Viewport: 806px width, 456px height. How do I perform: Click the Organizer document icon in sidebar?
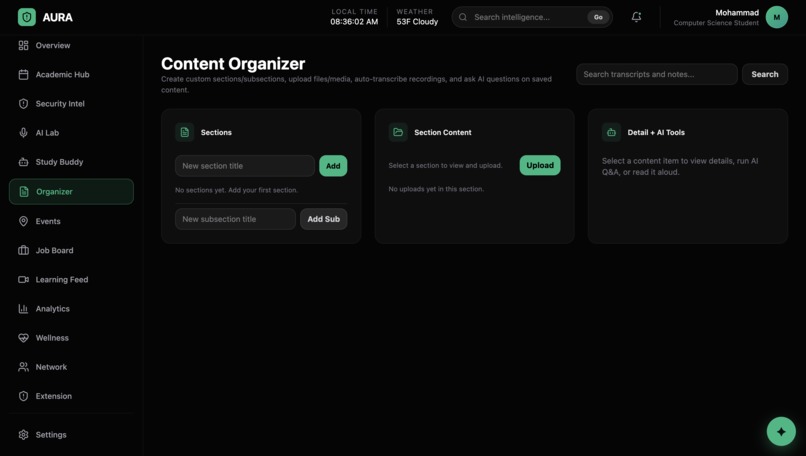(x=24, y=191)
